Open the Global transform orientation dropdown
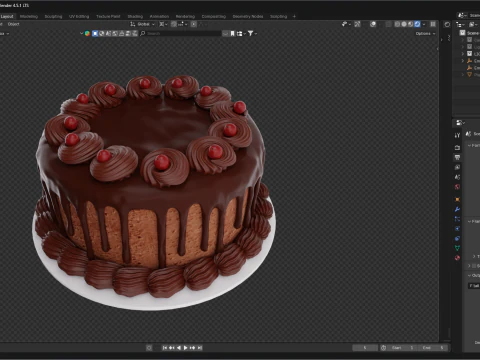Image resolution: width=480 pixels, height=360 pixels. point(143,24)
